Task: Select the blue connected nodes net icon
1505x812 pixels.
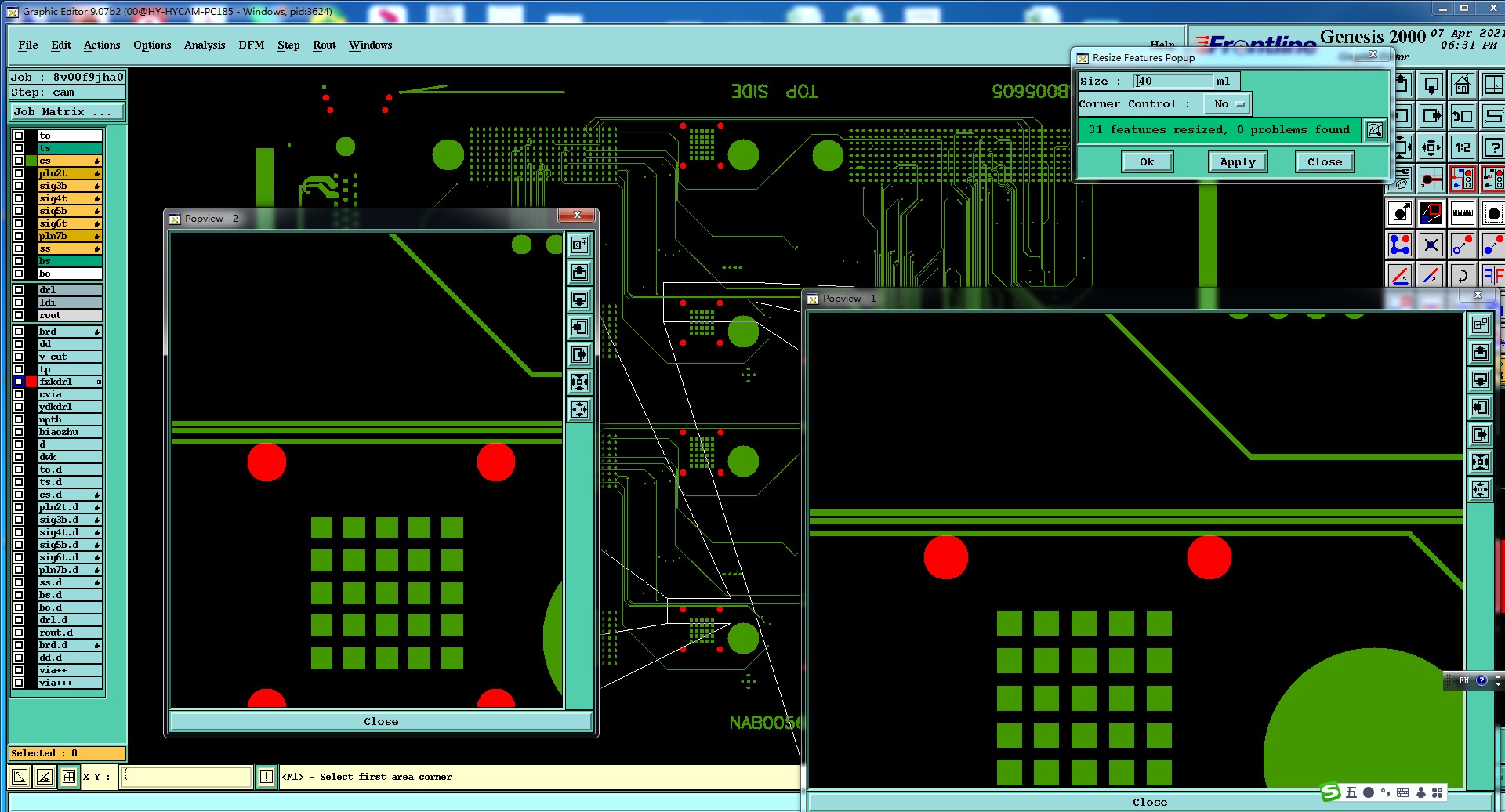Action: tap(1401, 245)
